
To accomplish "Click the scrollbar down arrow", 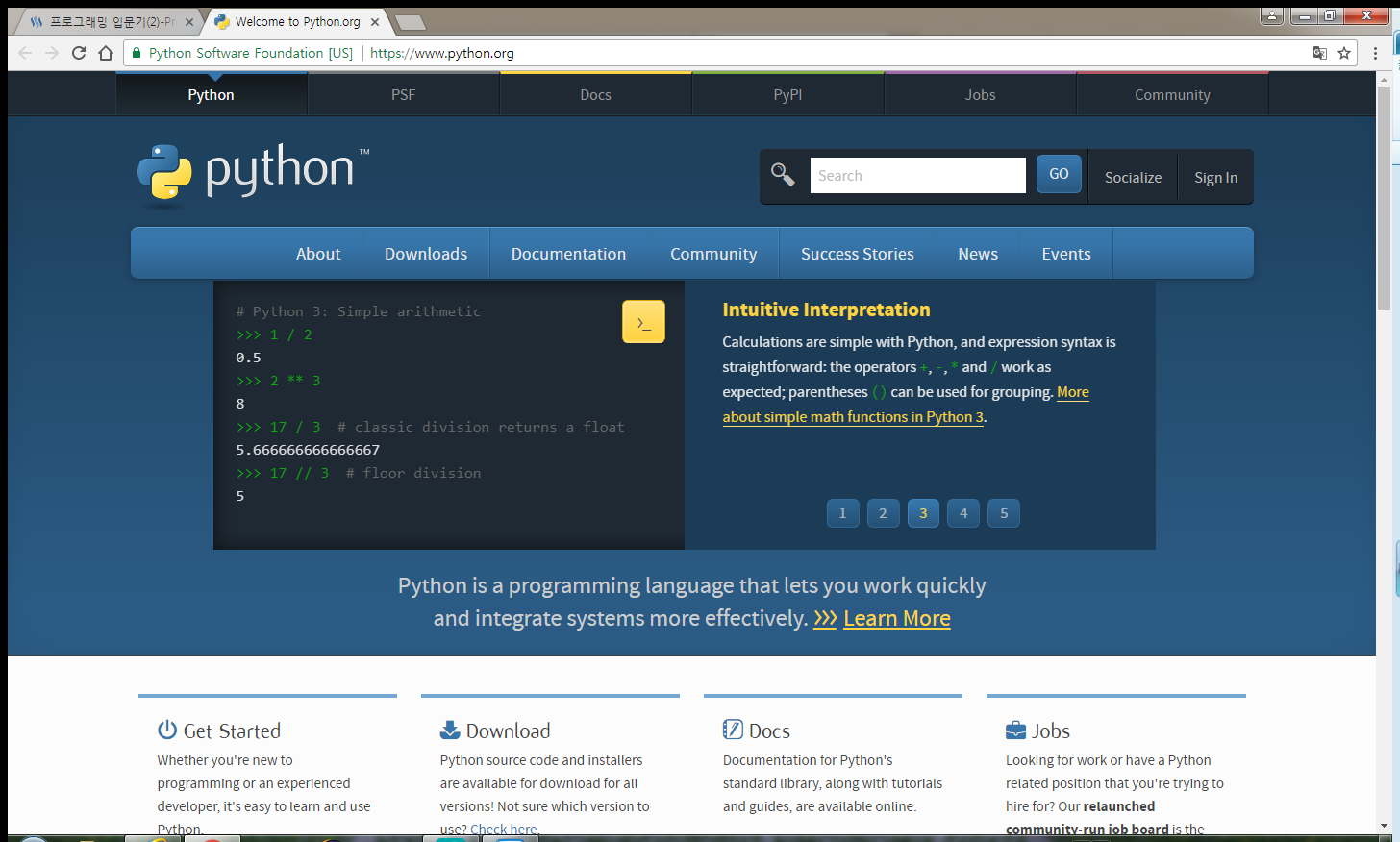I will pos(1384,826).
